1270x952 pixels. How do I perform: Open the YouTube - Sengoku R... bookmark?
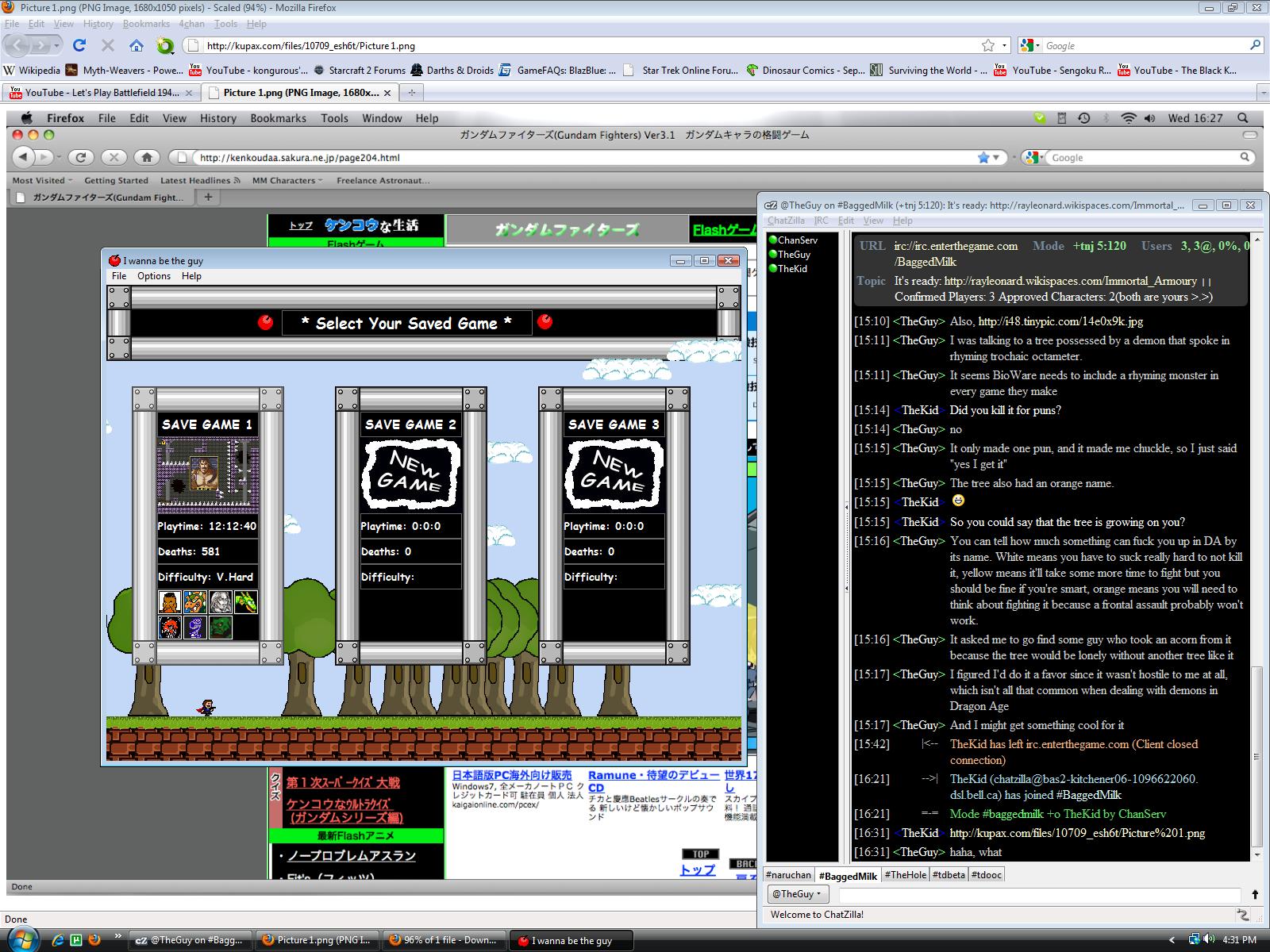pyautogui.click(x=1053, y=70)
